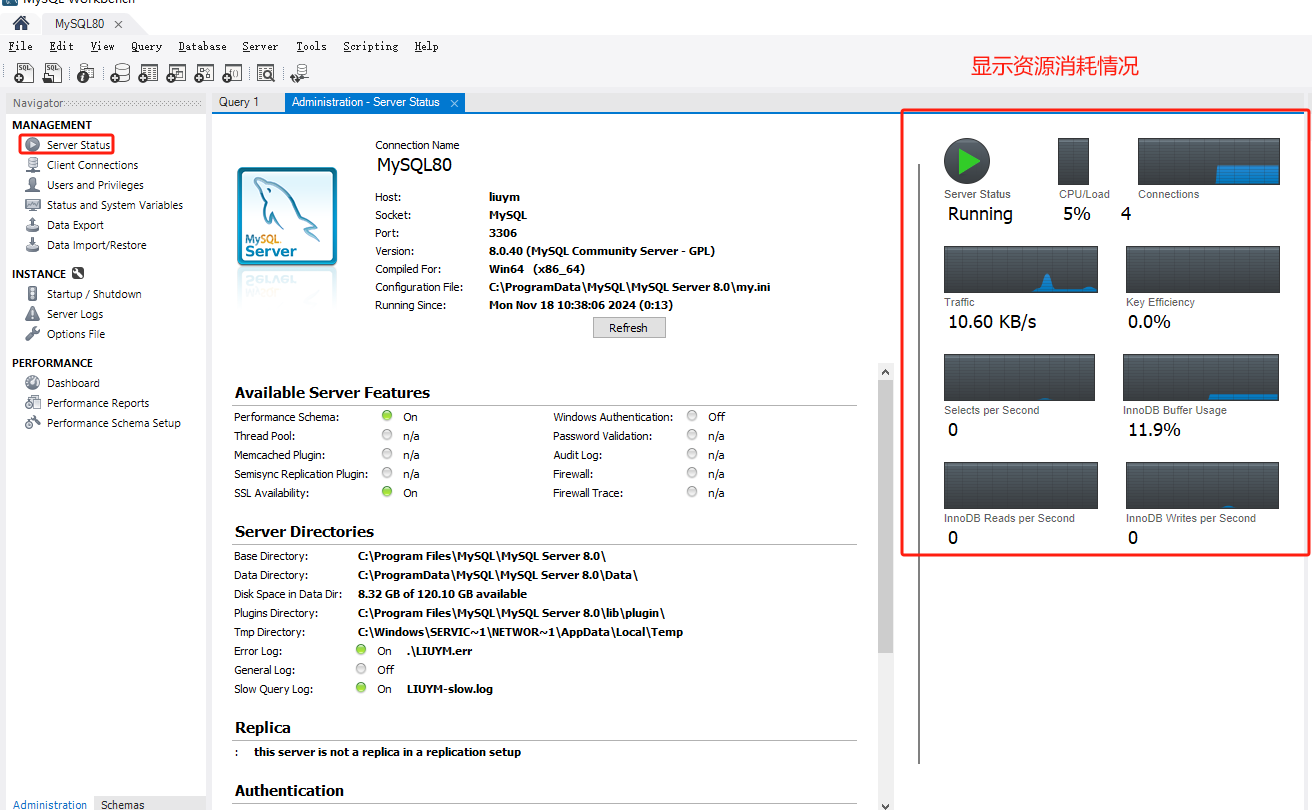The image size is (1312, 810).
Task: Search table data using toolbar icon
Action: point(265,73)
